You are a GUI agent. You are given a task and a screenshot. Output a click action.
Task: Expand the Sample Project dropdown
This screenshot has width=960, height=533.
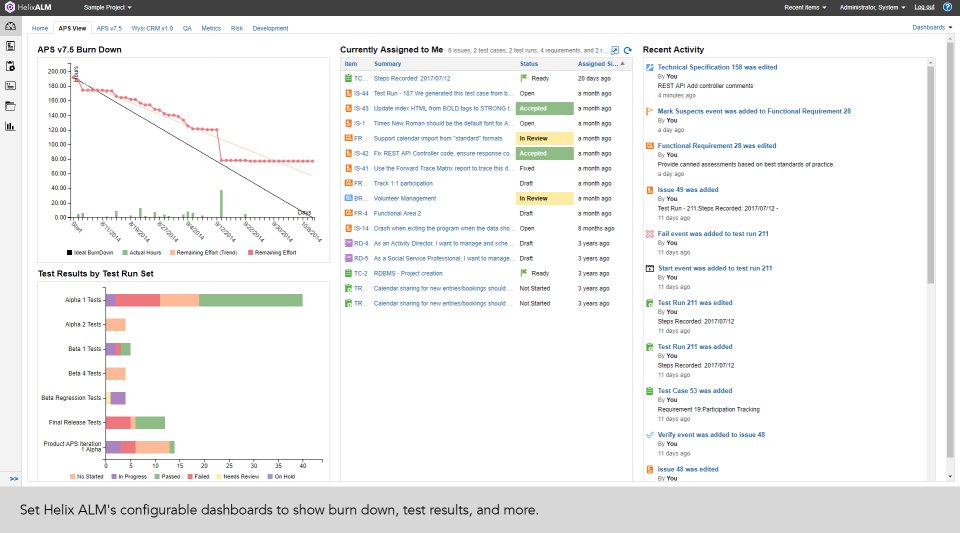pos(108,7)
